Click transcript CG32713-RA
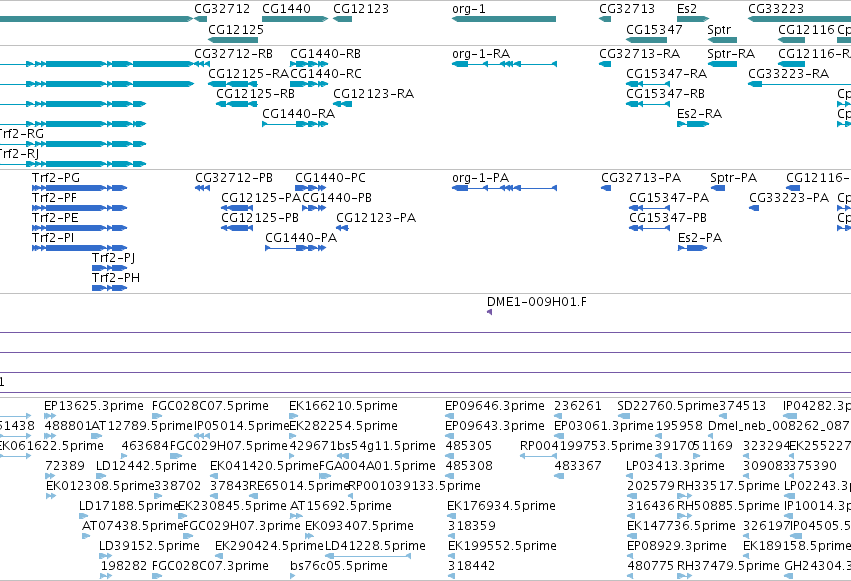 pos(639,54)
